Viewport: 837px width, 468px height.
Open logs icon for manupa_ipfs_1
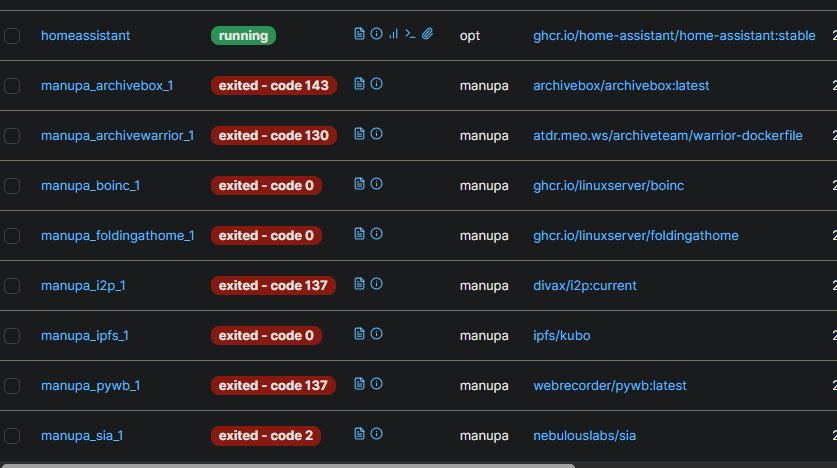pos(359,334)
